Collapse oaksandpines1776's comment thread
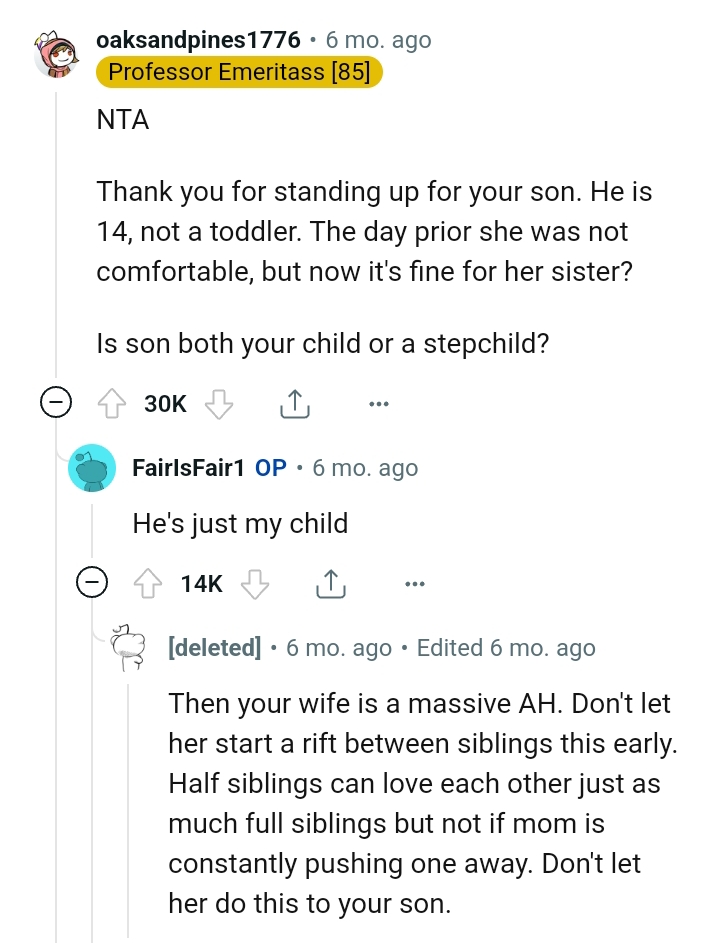The height and width of the screenshot is (943, 720). 56,404
